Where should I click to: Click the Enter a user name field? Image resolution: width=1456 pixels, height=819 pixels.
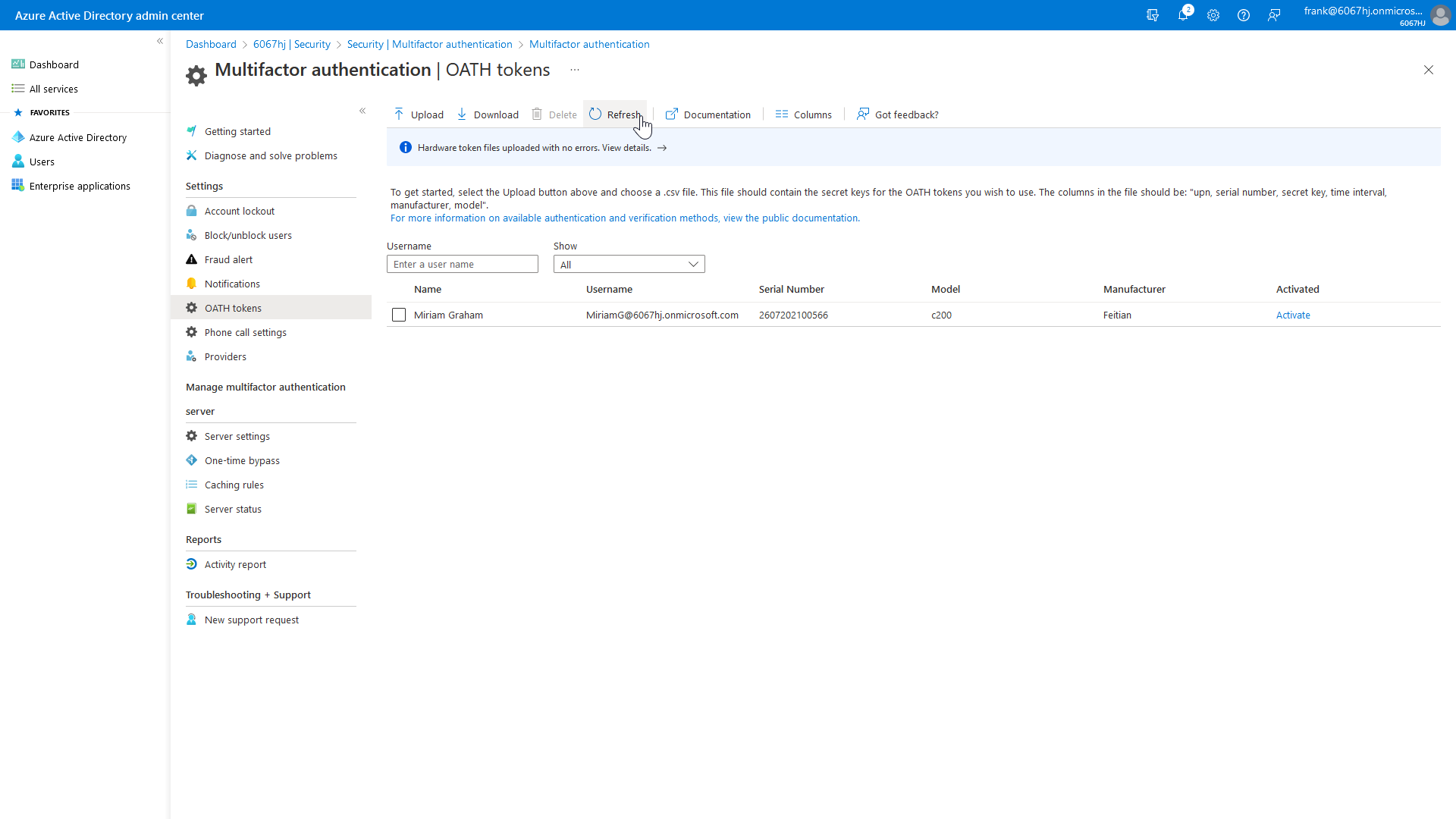click(x=463, y=264)
